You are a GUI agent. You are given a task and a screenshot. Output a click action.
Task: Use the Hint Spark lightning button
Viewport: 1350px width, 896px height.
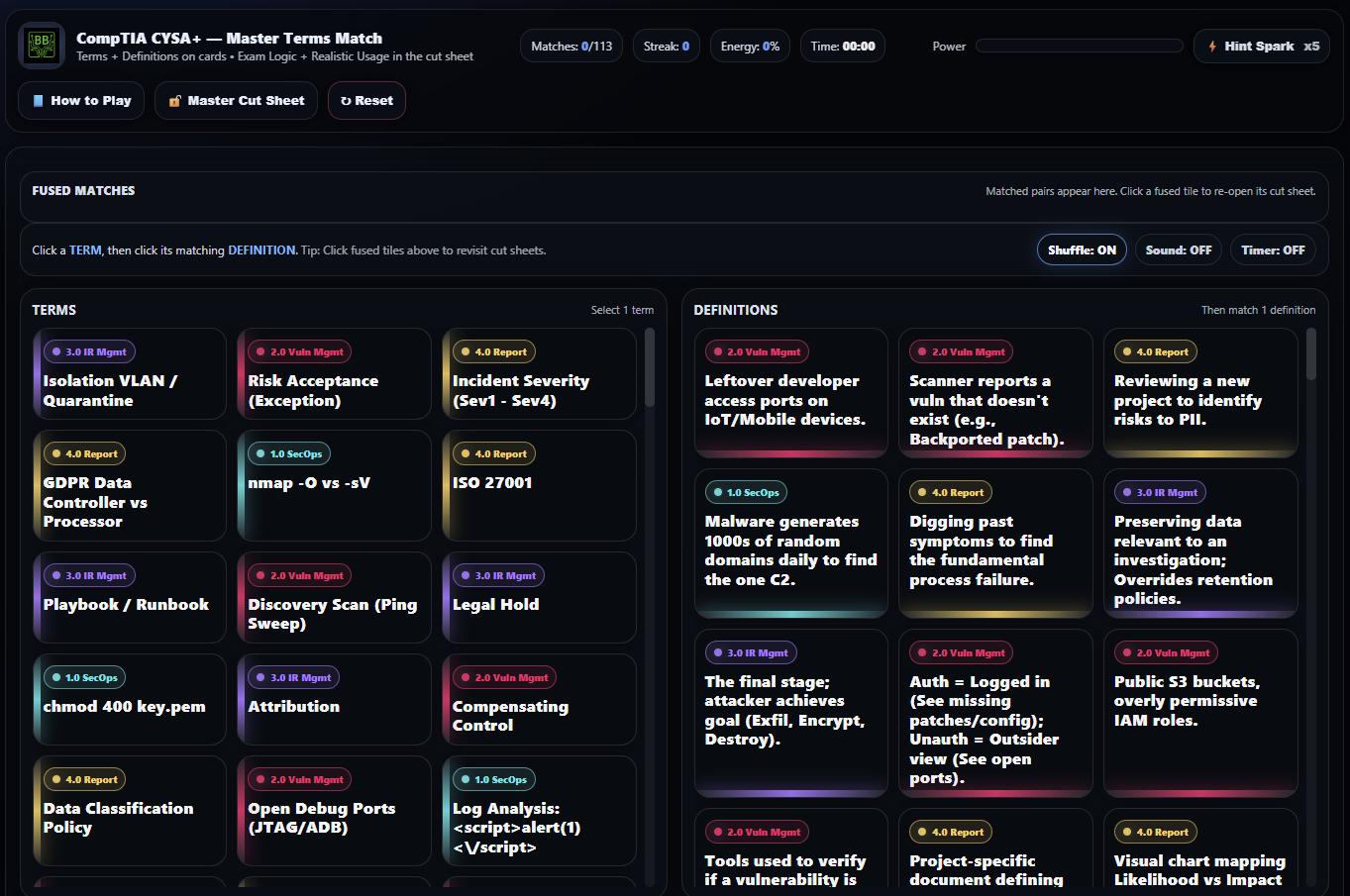point(1261,46)
